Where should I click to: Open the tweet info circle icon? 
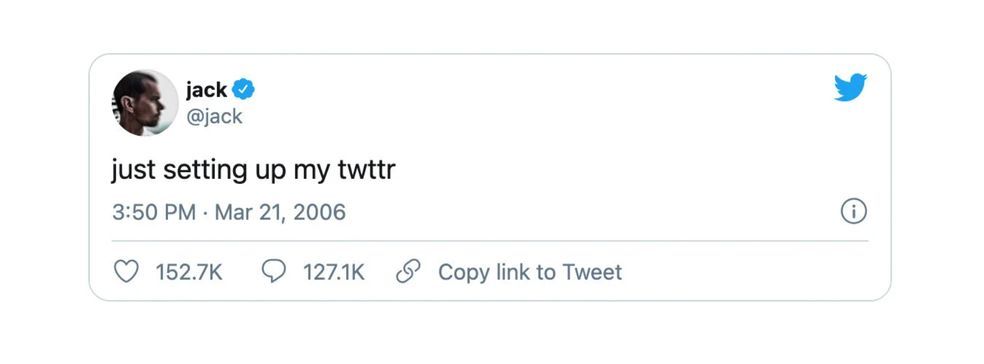coord(853,212)
